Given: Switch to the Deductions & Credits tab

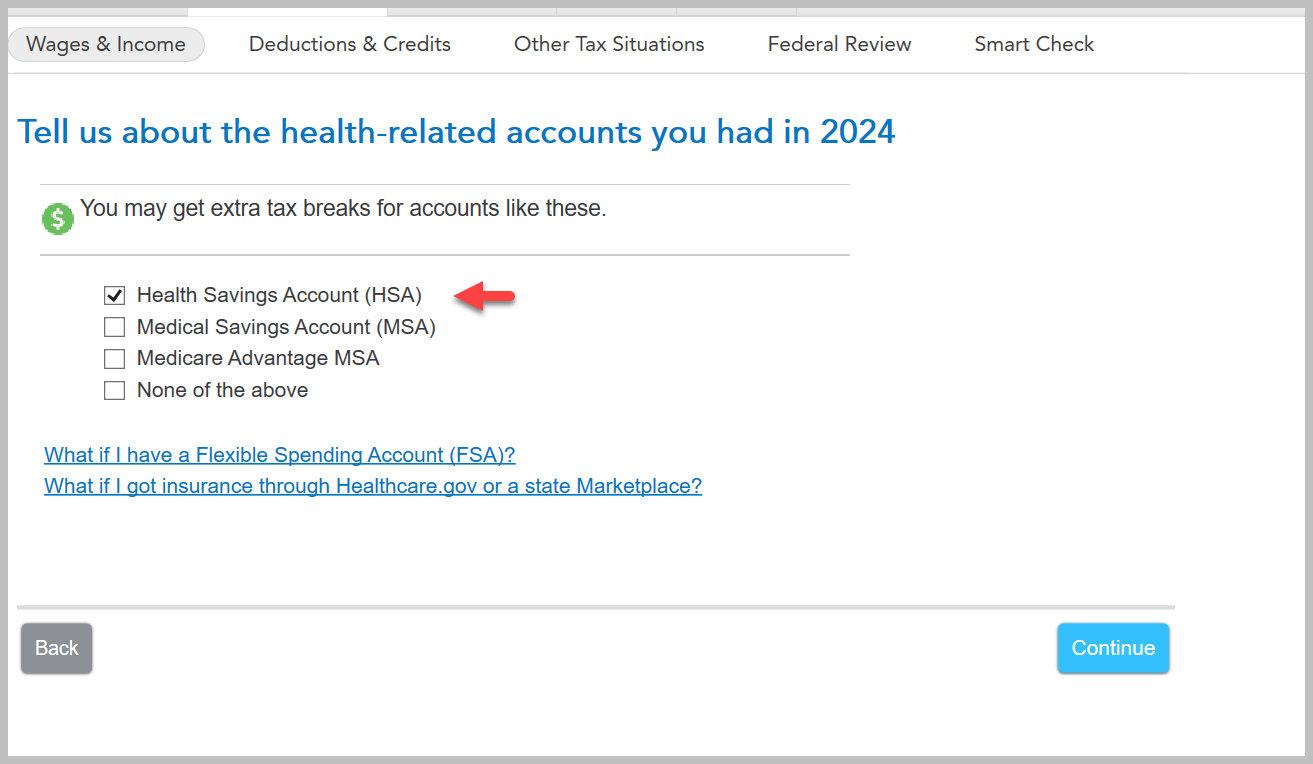Looking at the screenshot, I should pyautogui.click(x=350, y=44).
